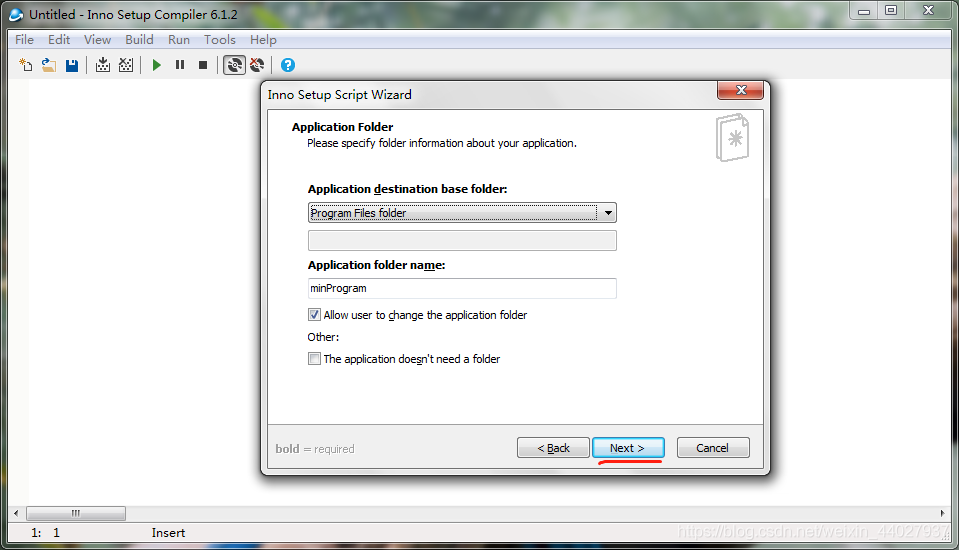Go back with the Back button
959x550 pixels.
tap(553, 448)
